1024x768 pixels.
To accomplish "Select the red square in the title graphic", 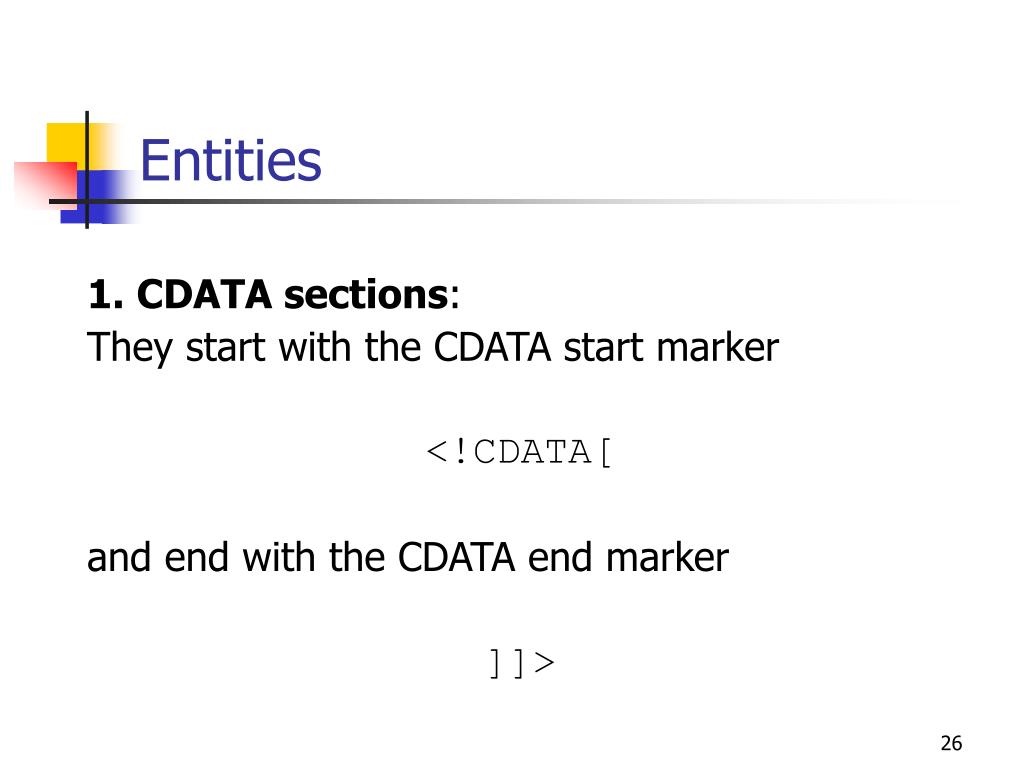I will [46, 185].
